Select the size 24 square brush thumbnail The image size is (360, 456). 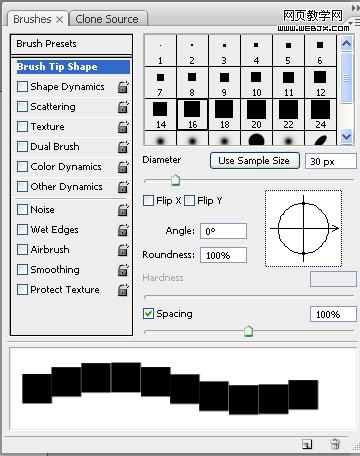(x=320, y=114)
